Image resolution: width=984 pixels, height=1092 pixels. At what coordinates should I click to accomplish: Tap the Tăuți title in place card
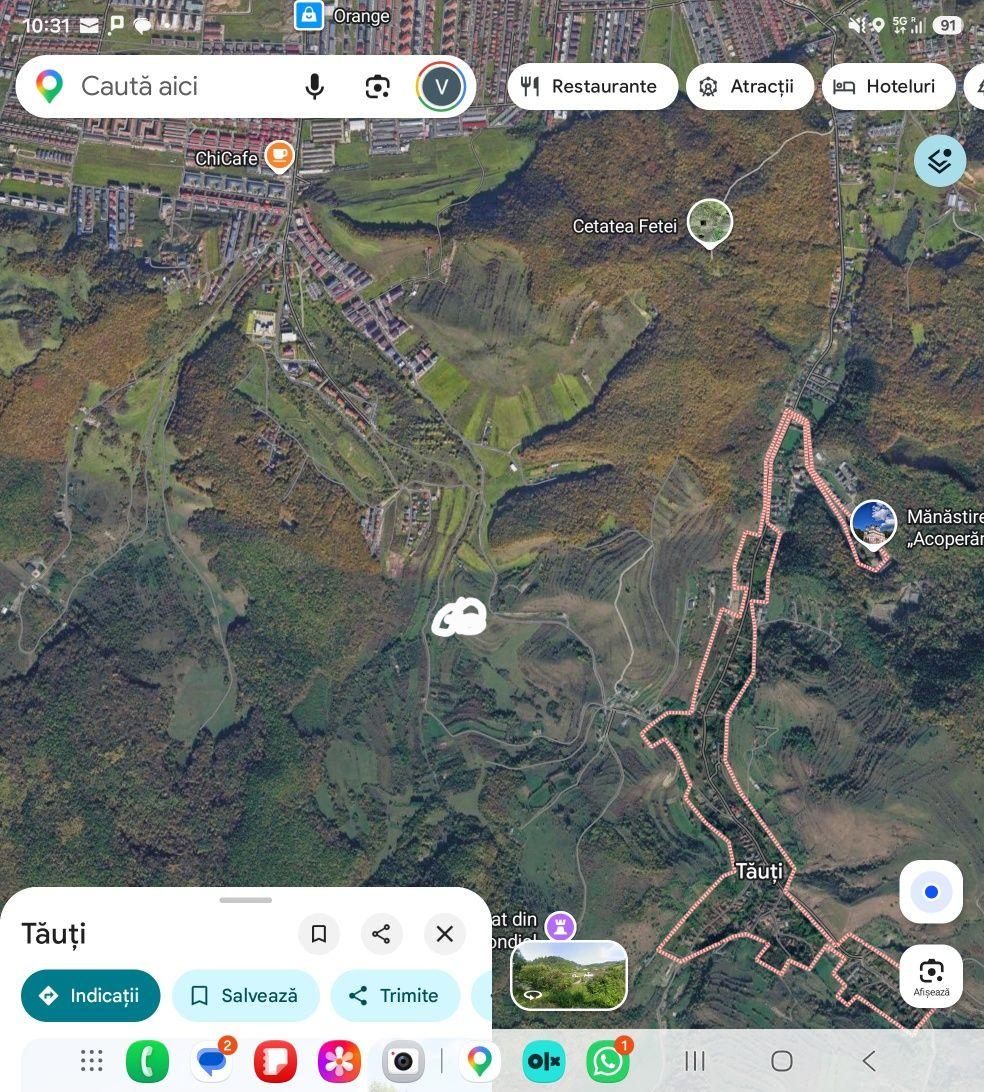(x=54, y=934)
